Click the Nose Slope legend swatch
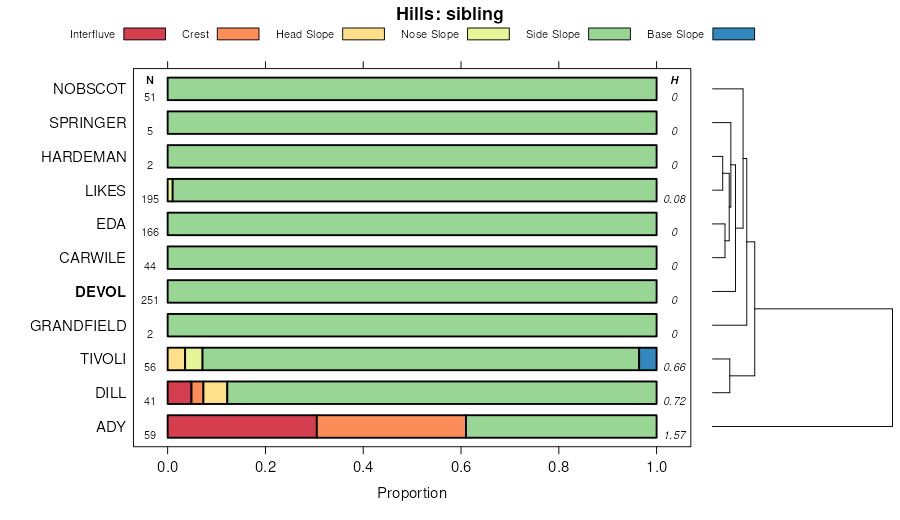900x520 pixels. 488,34
